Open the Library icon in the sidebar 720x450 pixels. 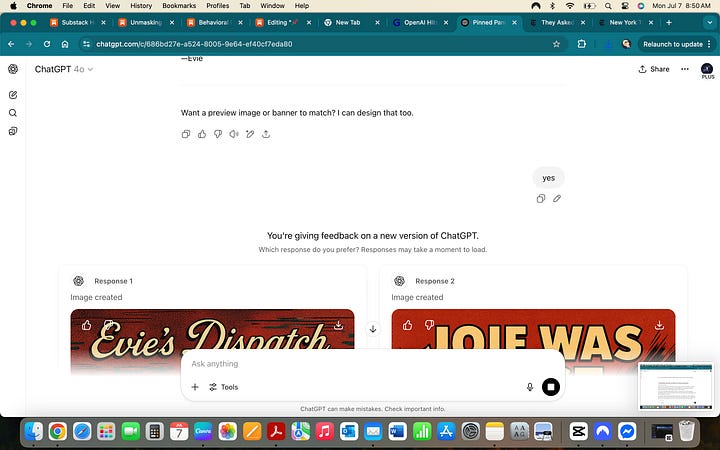tap(13, 131)
